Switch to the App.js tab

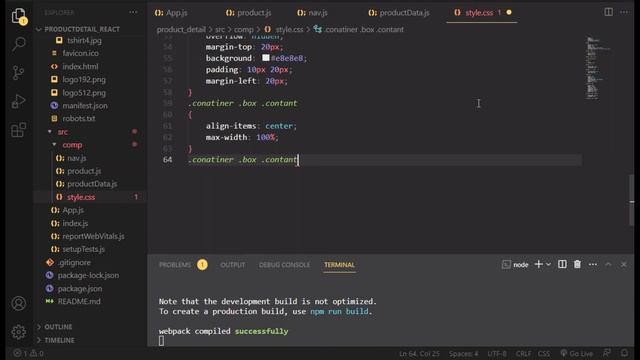(171, 13)
